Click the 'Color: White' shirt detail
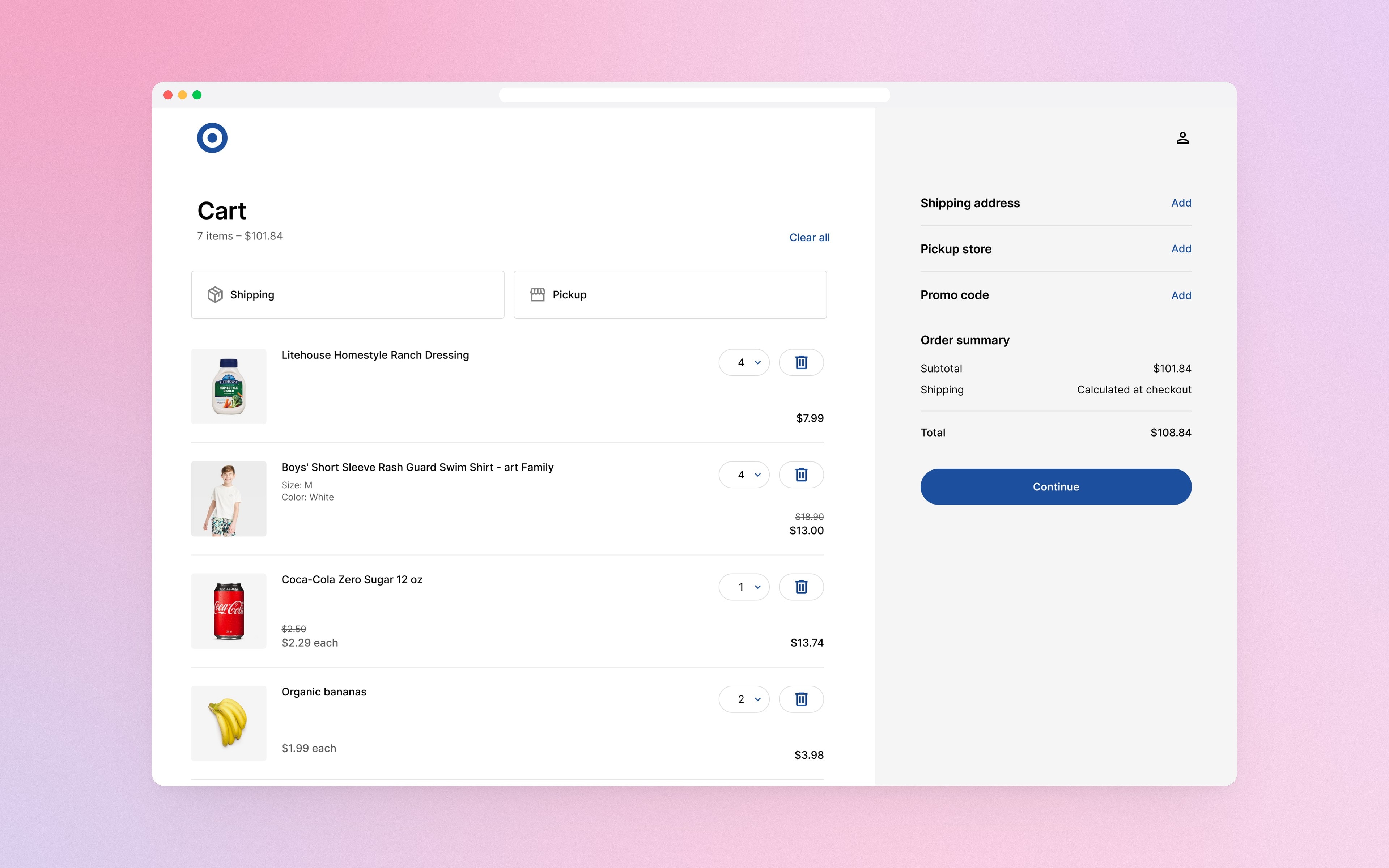 tap(308, 497)
